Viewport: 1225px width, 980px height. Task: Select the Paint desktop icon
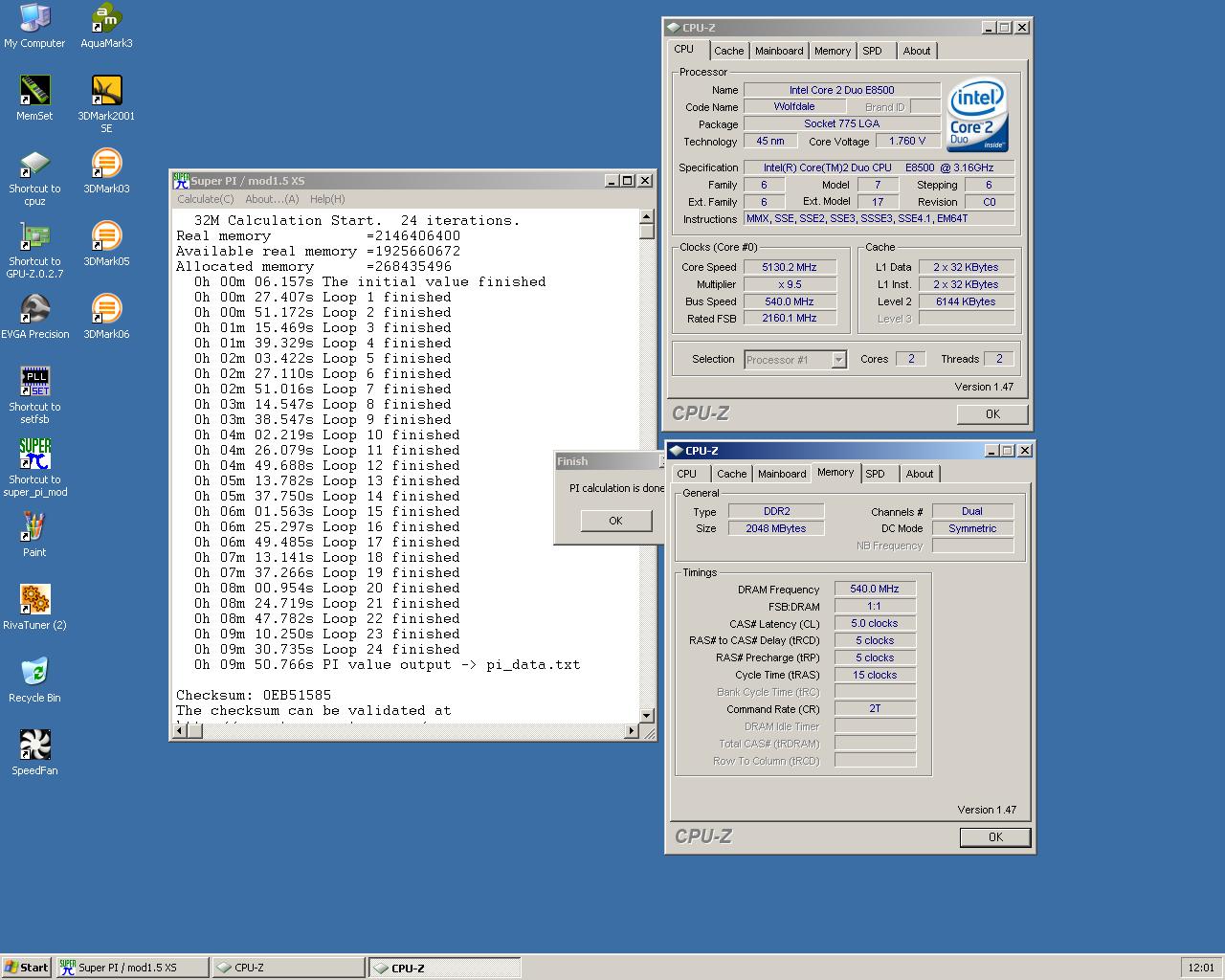pyautogui.click(x=34, y=534)
